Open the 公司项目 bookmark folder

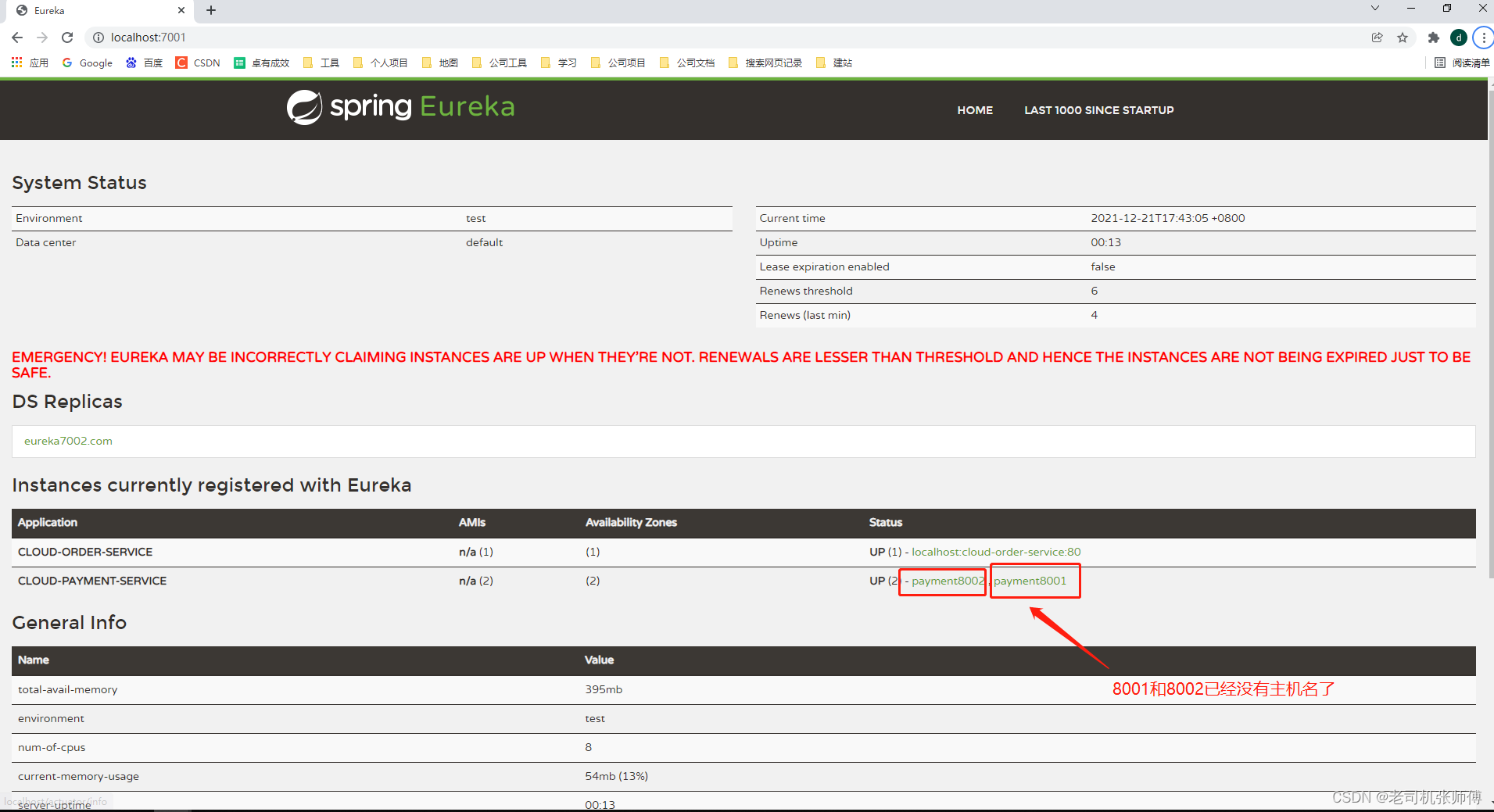point(618,63)
